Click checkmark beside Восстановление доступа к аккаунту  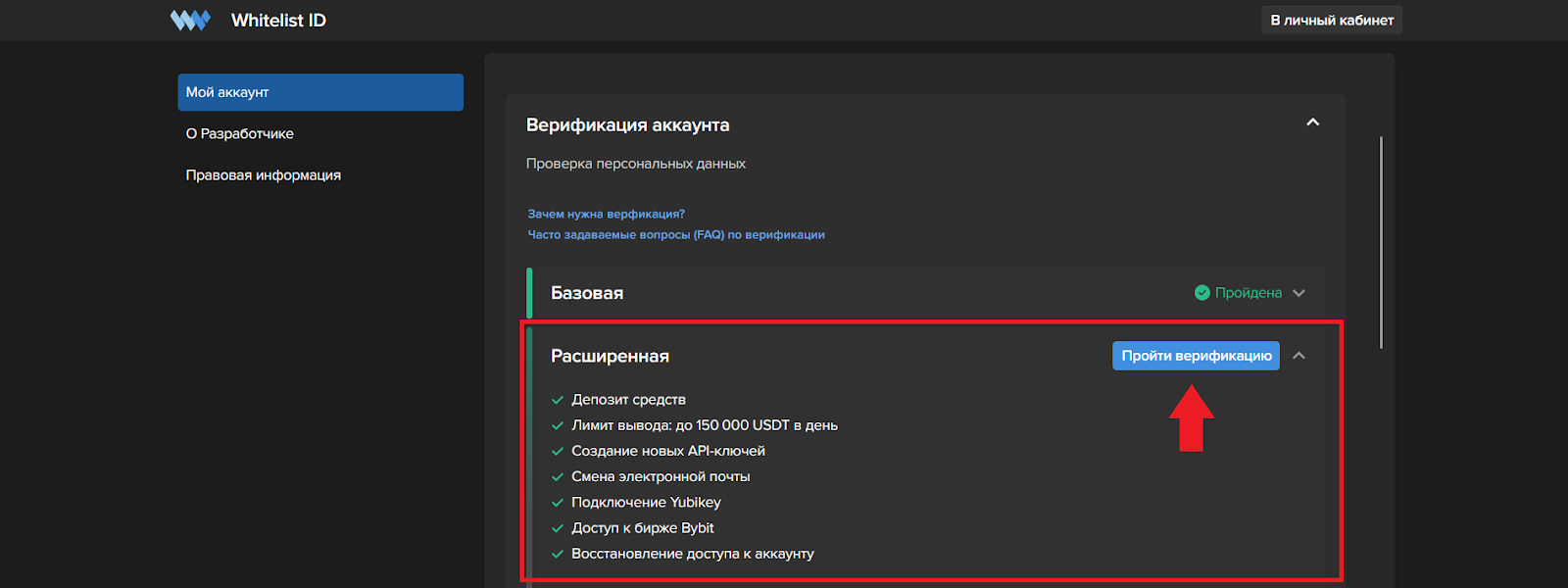tap(558, 554)
